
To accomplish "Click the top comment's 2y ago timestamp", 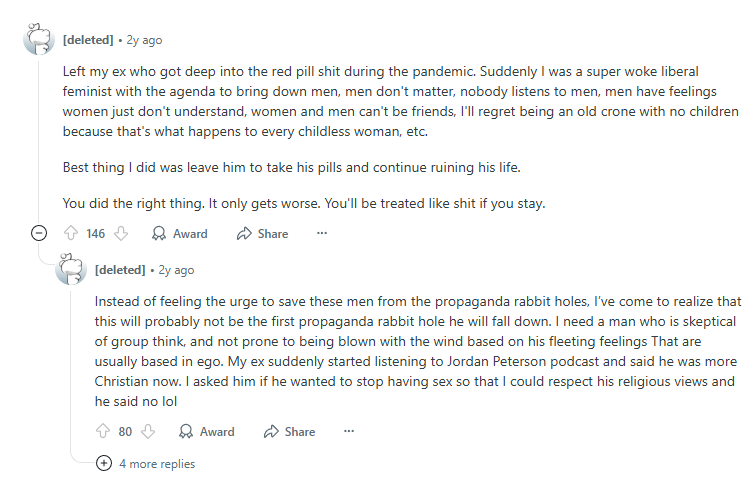I will click(144, 40).
